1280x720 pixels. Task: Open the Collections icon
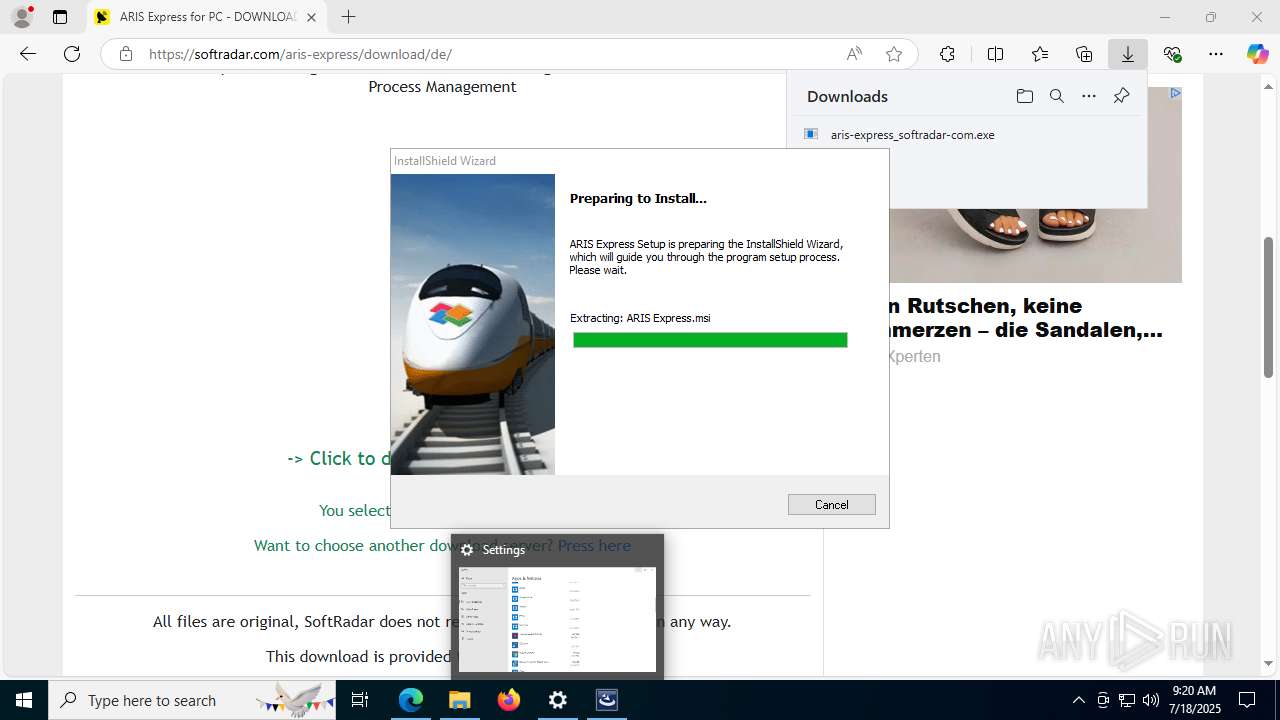coord(1084,54)
